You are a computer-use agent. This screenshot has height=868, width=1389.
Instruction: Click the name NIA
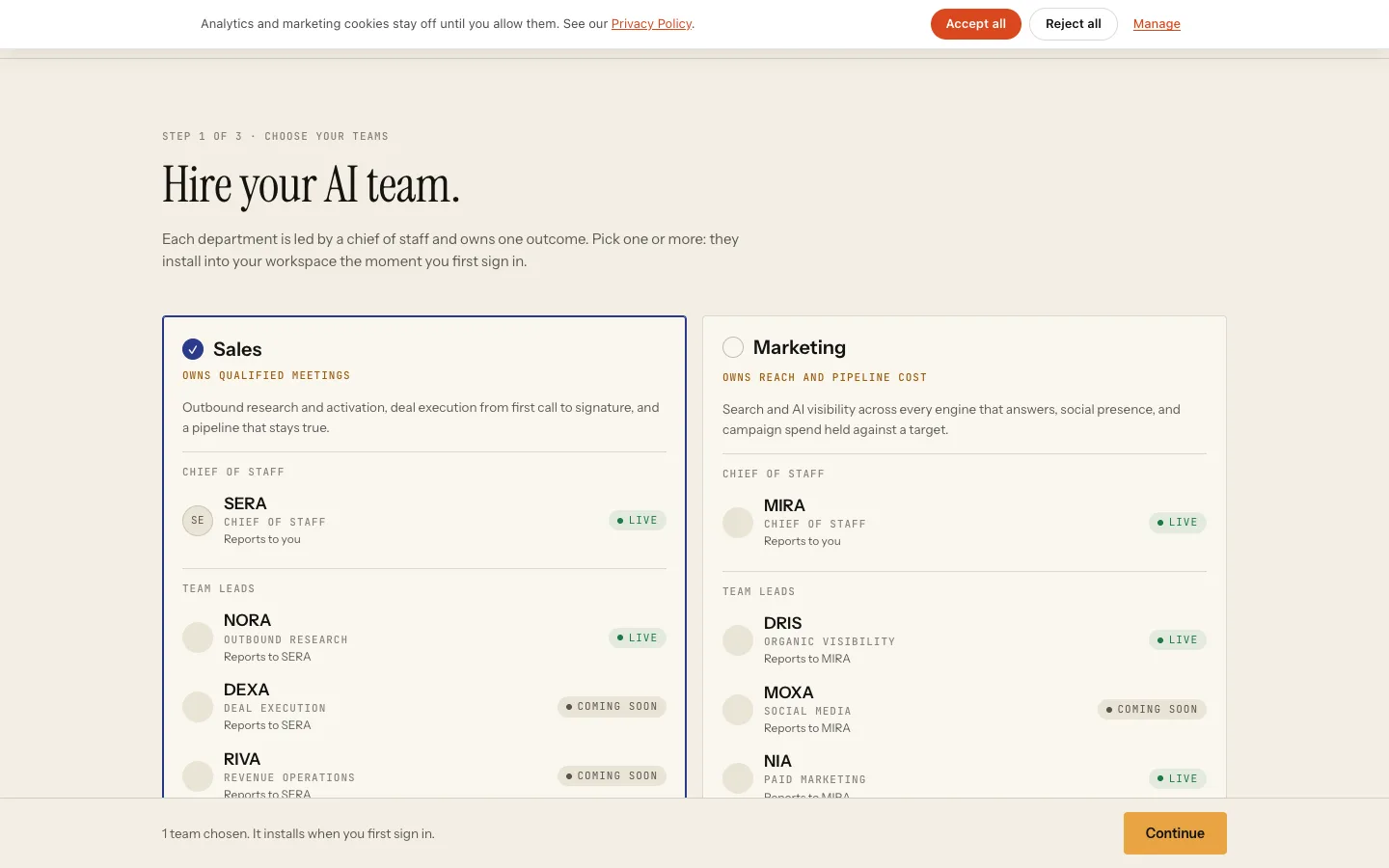click(x=777, y=761)
